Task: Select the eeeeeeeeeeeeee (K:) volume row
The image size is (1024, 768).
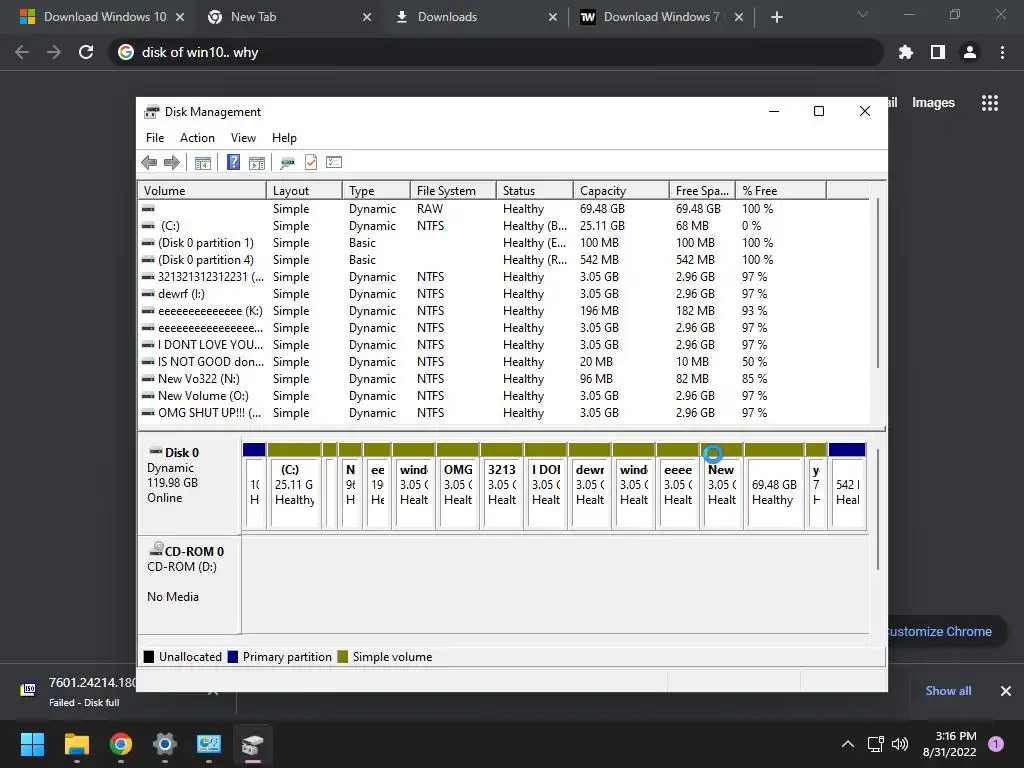Action: (x=503, y=311)
